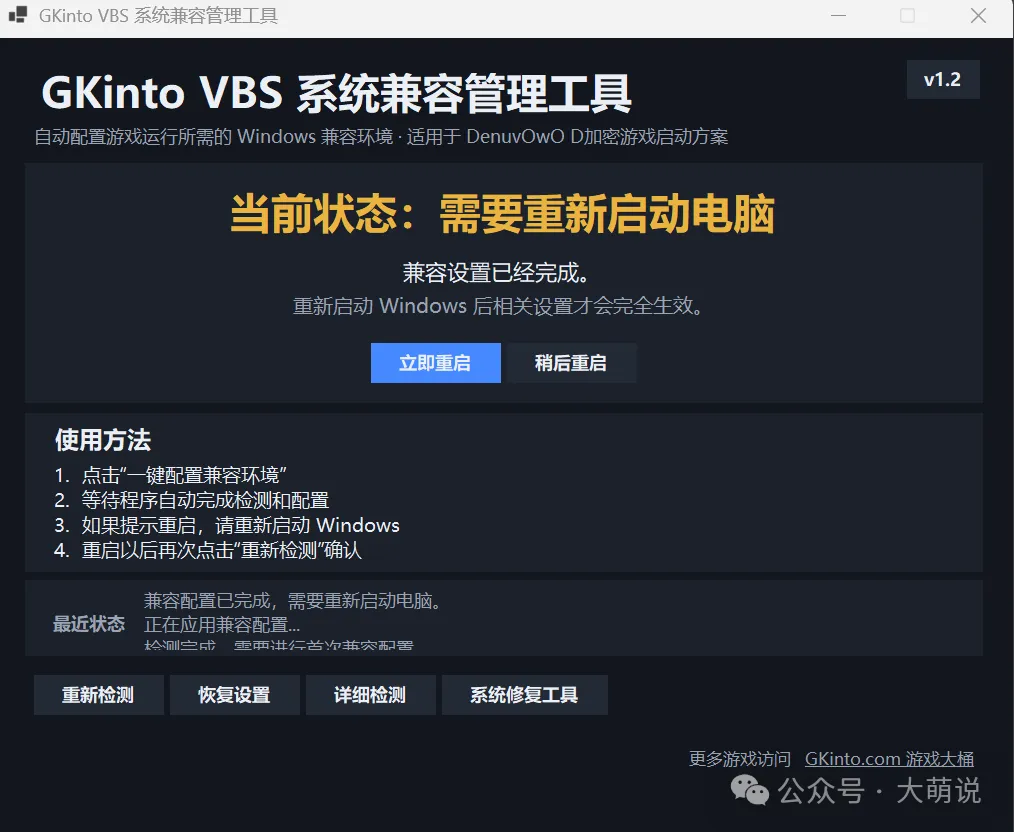The height and width of the screenshot is (832, 1014).
Task: Click step 2 等待程序自动完成检测和配置
Action: (x=191, y=500)
